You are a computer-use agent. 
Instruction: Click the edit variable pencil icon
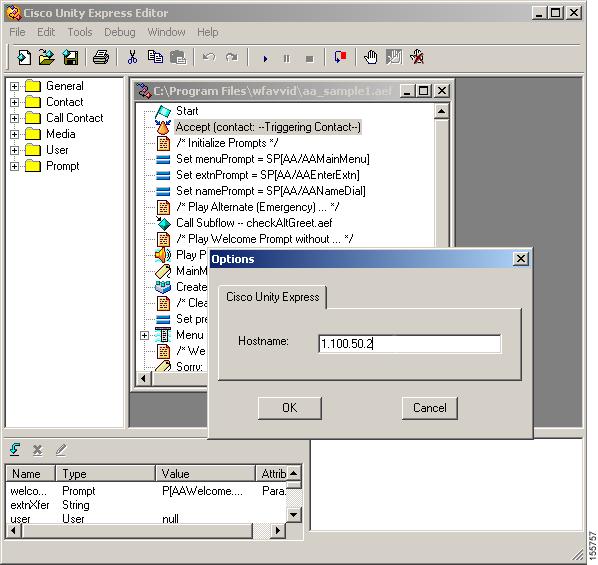61,450
